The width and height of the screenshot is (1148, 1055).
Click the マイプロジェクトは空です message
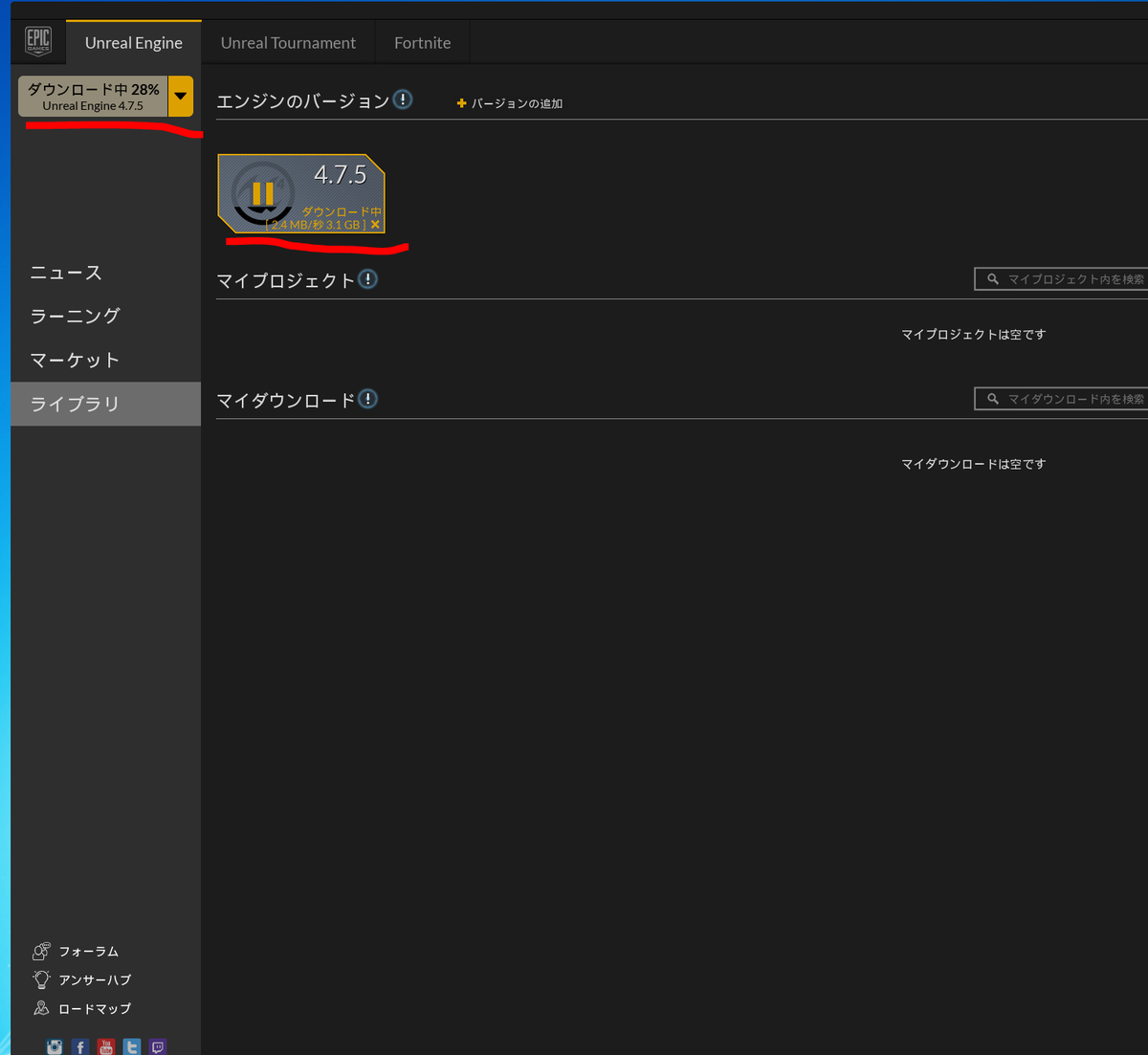pos(973,335)
